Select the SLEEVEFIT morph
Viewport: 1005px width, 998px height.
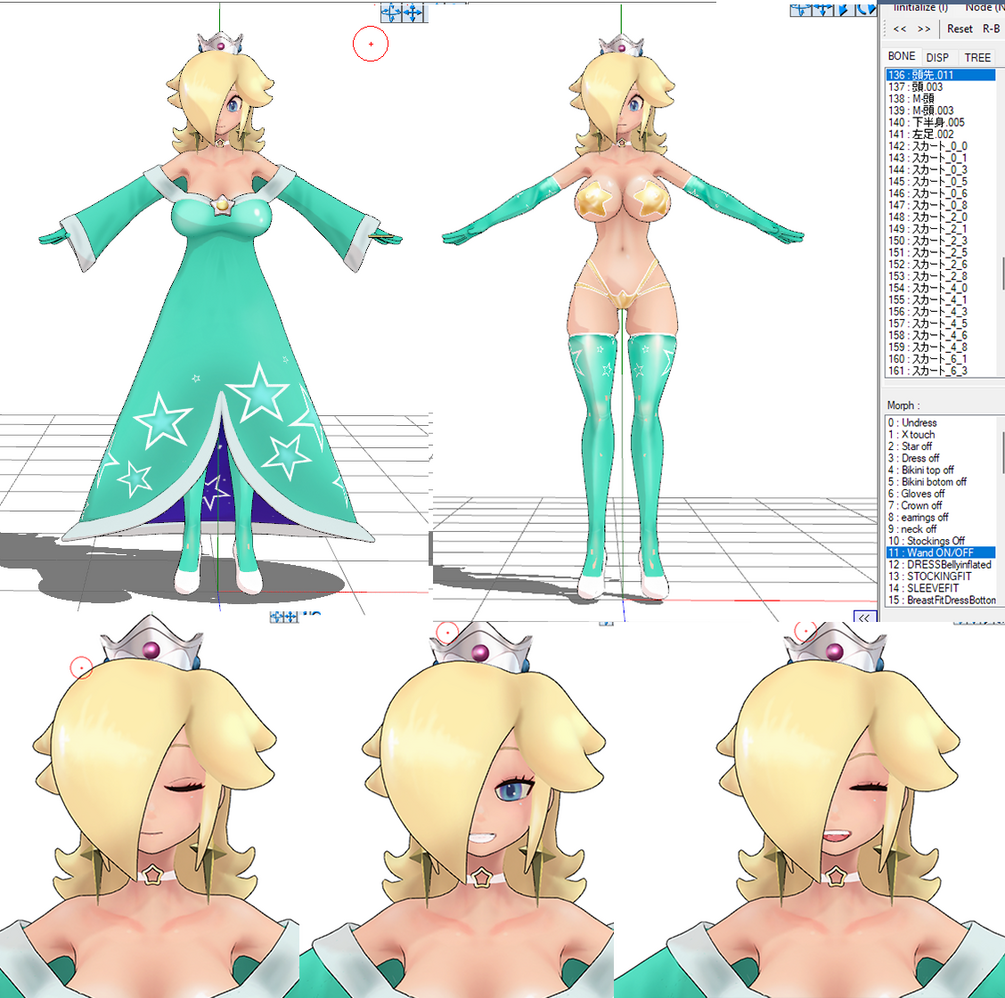[940, 588]
